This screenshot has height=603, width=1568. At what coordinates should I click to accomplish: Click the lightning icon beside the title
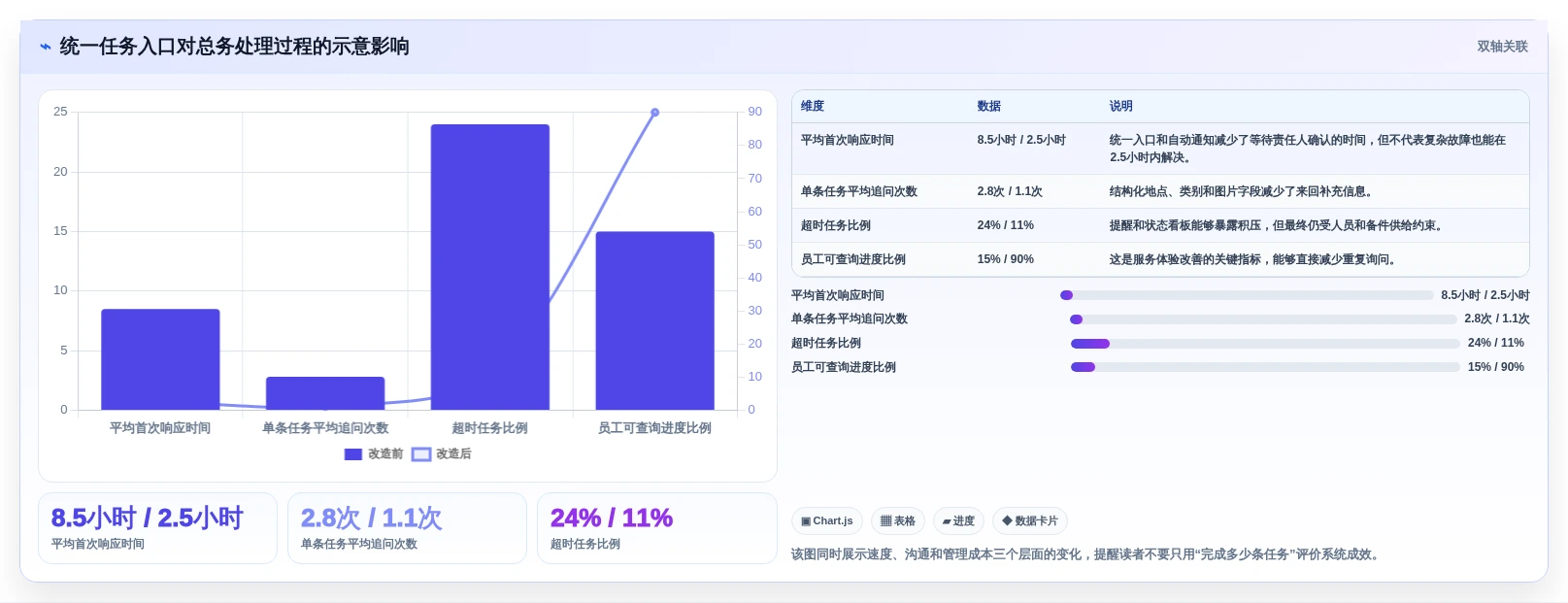point(45,47)
